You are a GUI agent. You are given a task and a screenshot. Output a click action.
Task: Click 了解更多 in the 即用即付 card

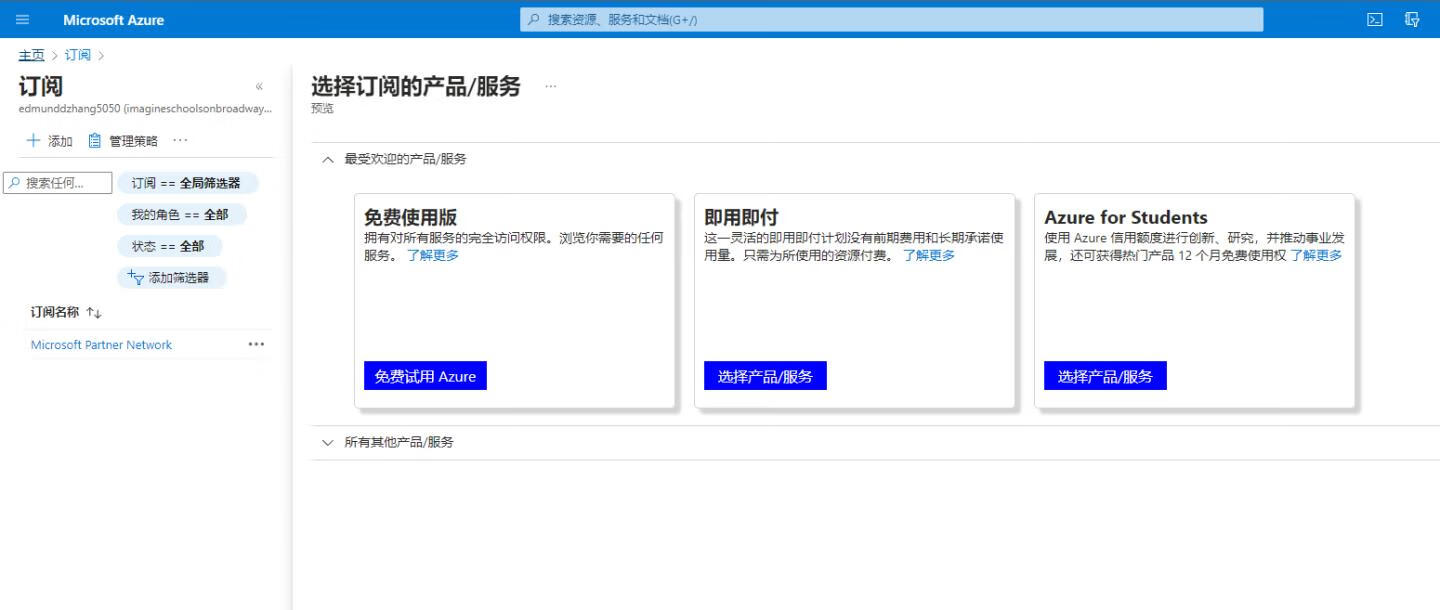(x=929, y=255)
